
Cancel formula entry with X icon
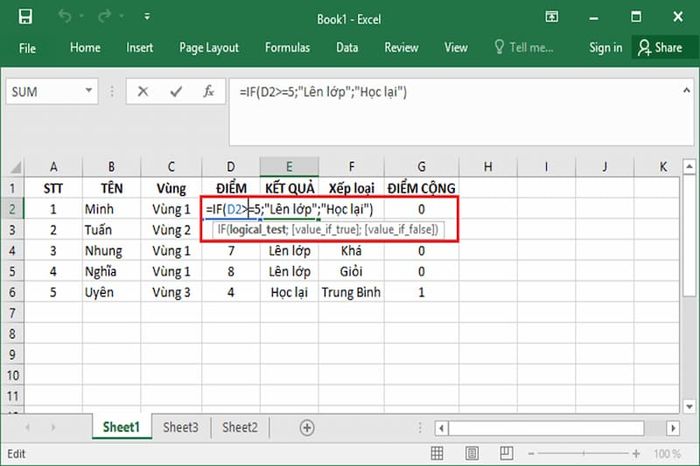point(143,92)
